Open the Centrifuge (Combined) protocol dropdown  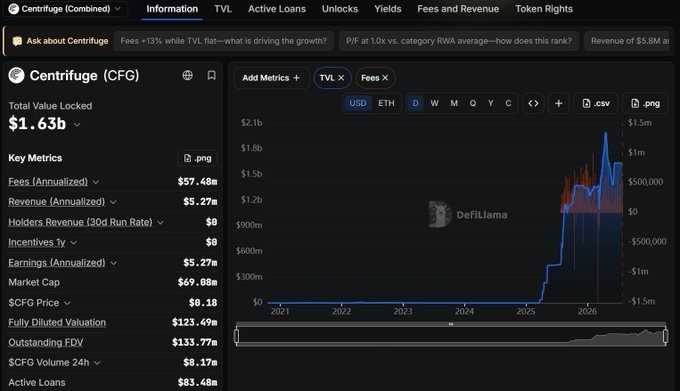point(65,9)
